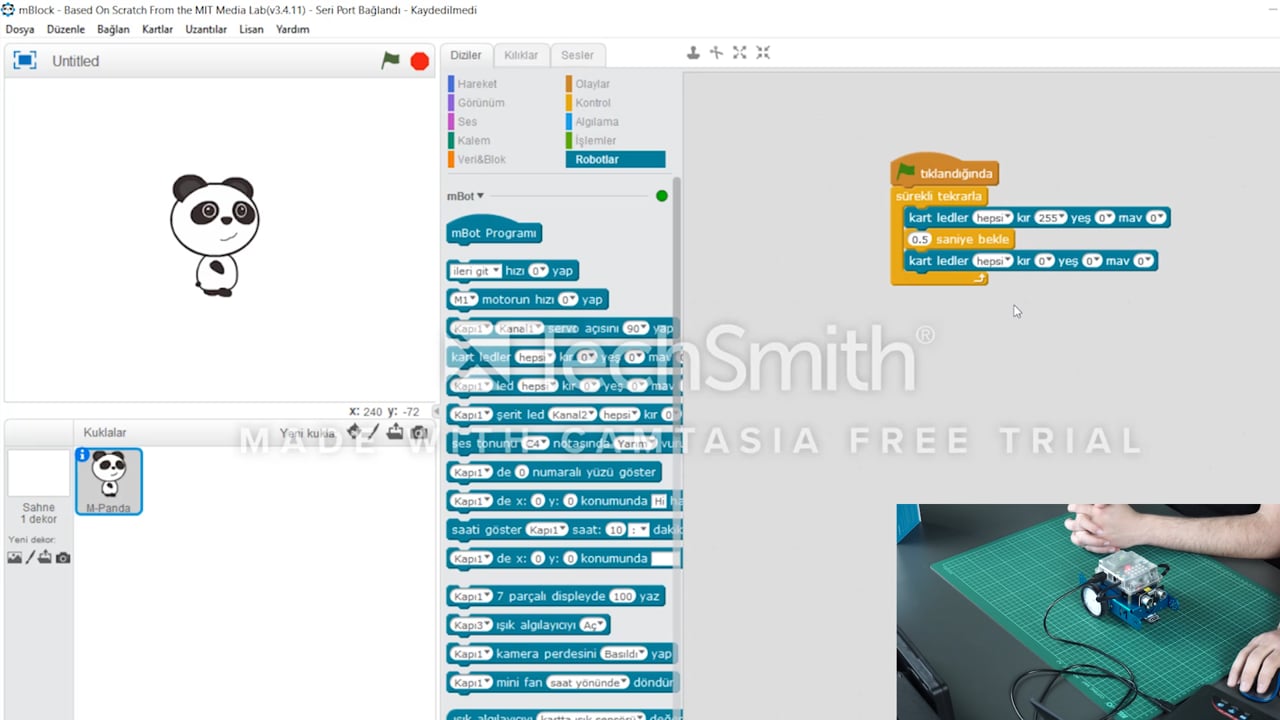Open the Bağlan menu

pyautogui.click(x=113, y=29)
